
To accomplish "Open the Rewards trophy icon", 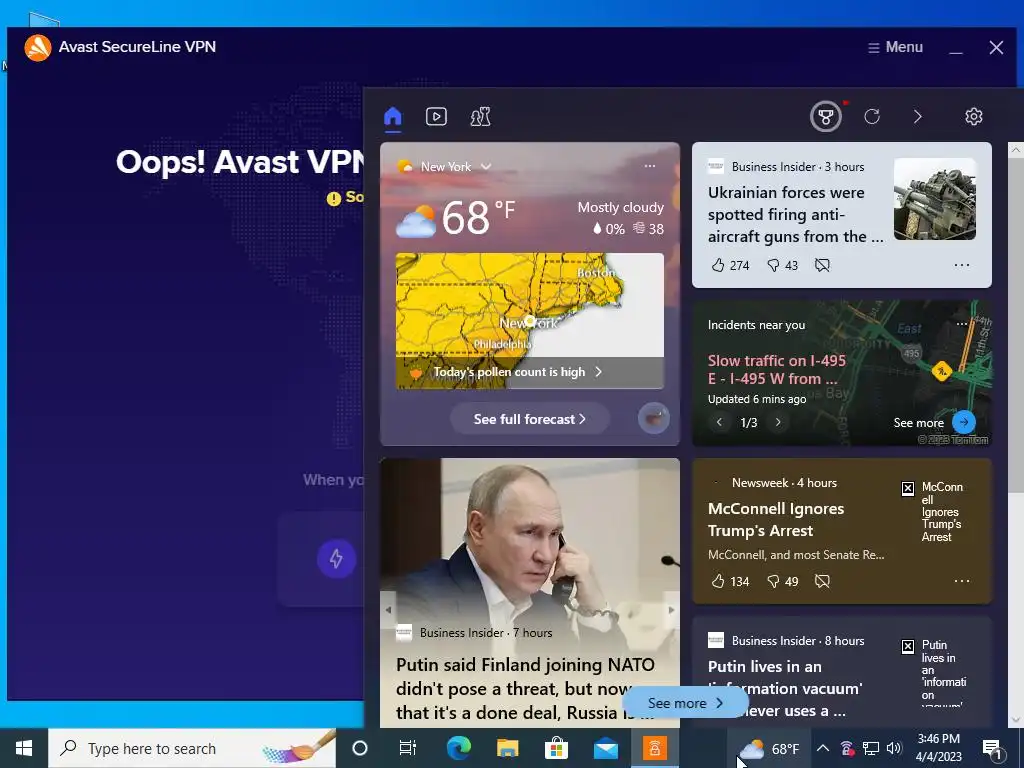I will pyautogui.click(x=825, y=117).
